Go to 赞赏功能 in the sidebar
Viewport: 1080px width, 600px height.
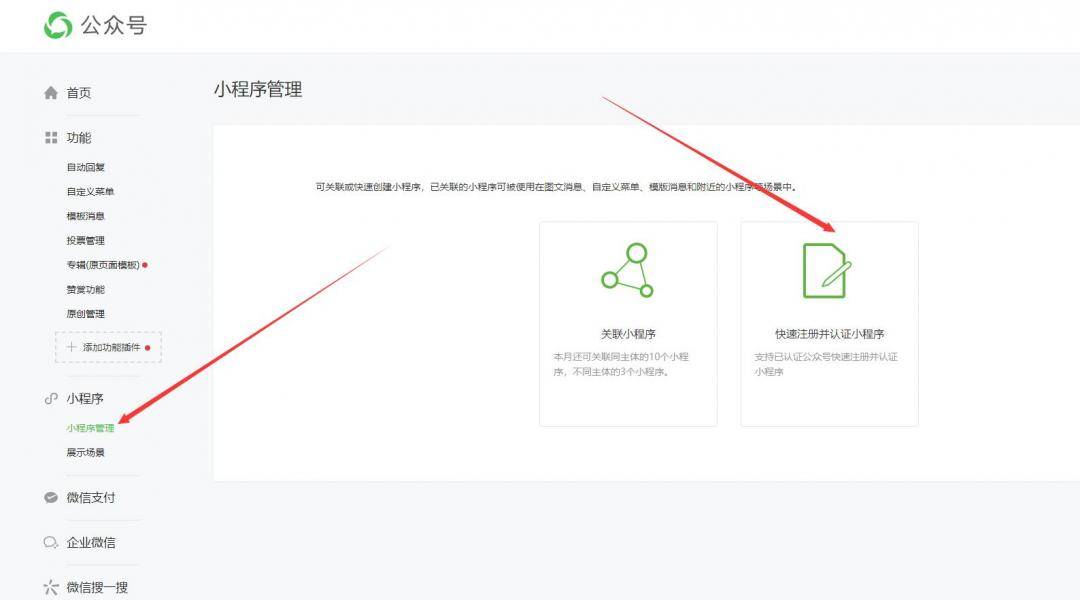pos(85,289)
